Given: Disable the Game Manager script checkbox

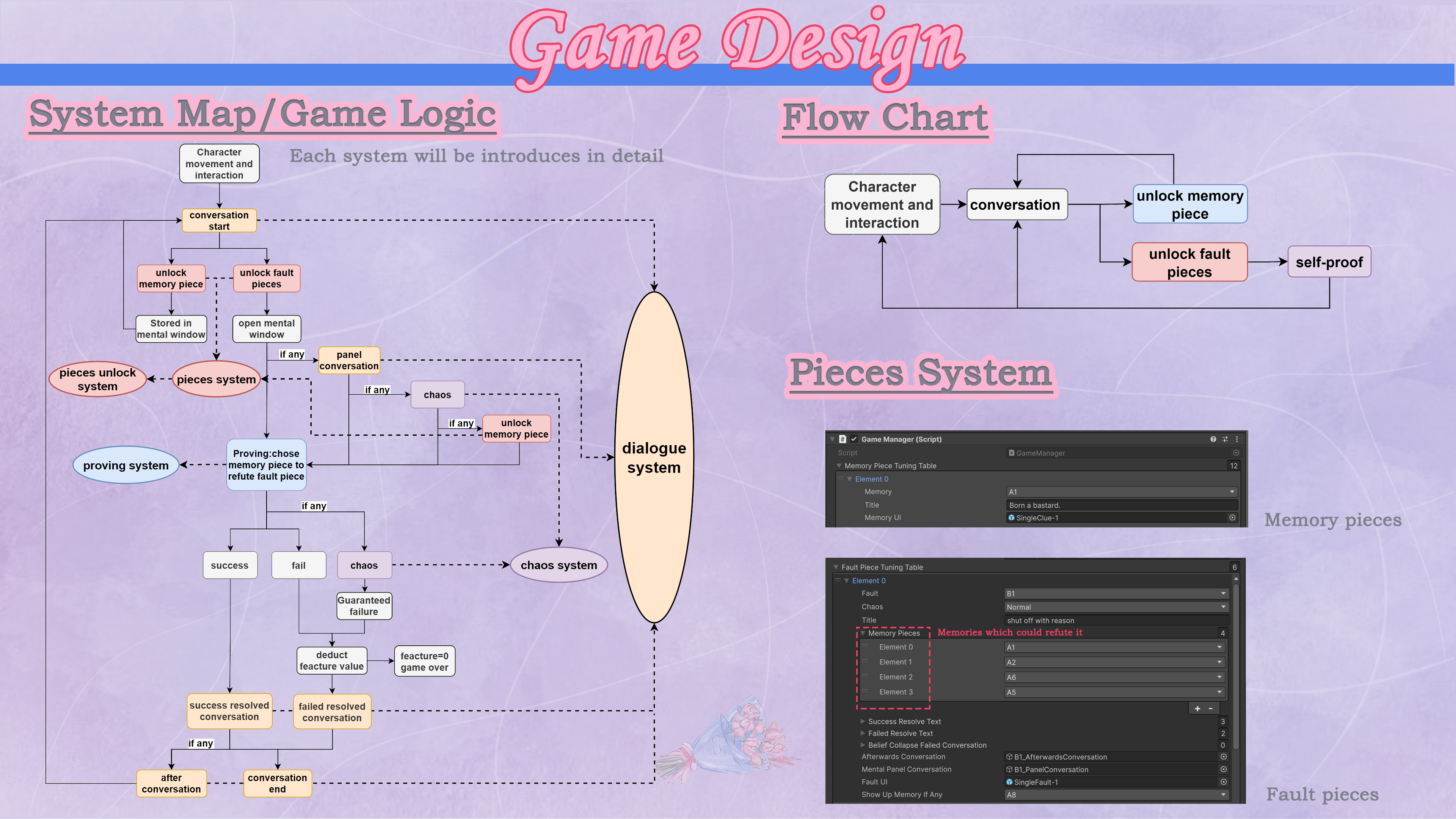Looking at the screenshot, I should pyautogui.click(x=854, y=439).
